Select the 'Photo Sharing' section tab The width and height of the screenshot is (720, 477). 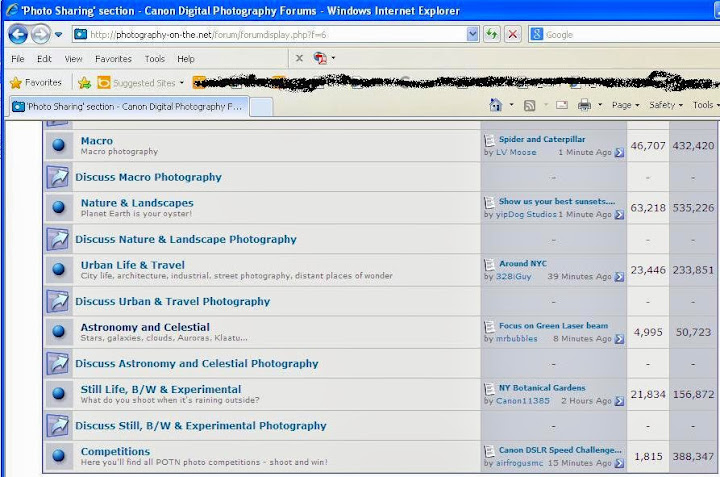(x=129, y=107)
